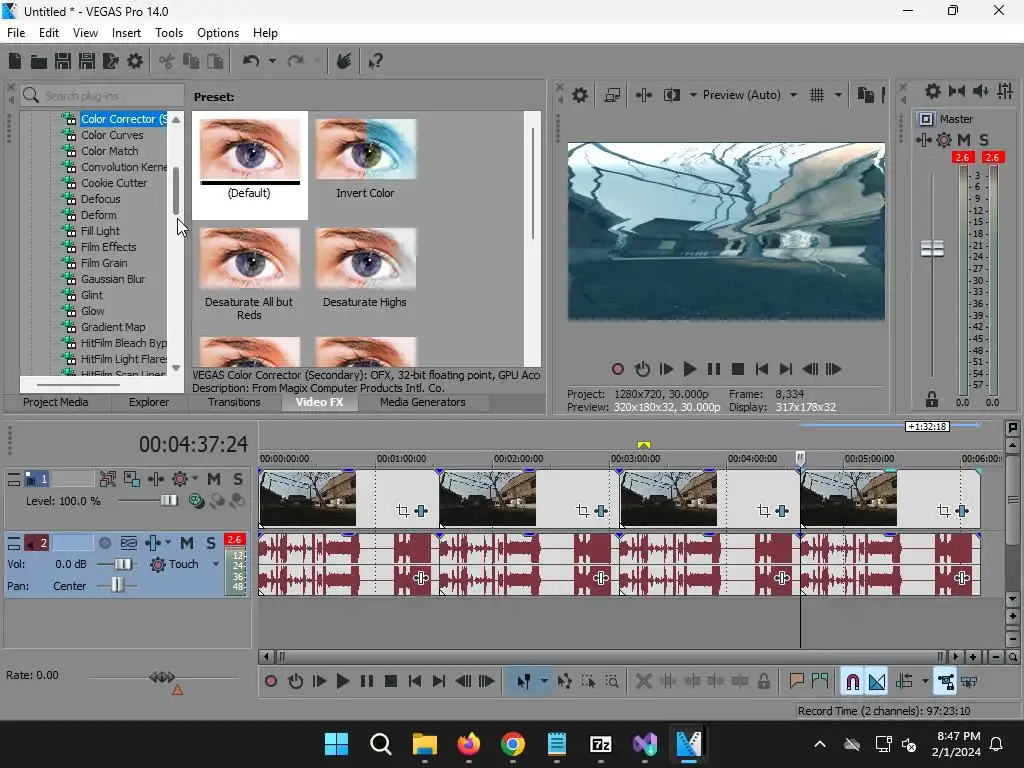Switch to Project Media tab
The image size is (1024, 768).
pyautogui.click(x=56, y=402)
